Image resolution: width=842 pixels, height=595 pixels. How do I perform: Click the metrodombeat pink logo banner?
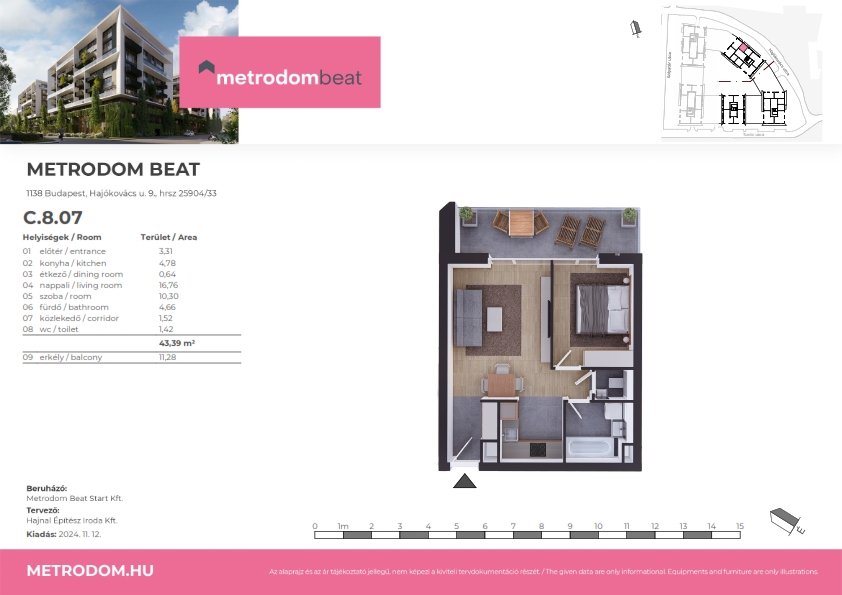coord(280,72)
